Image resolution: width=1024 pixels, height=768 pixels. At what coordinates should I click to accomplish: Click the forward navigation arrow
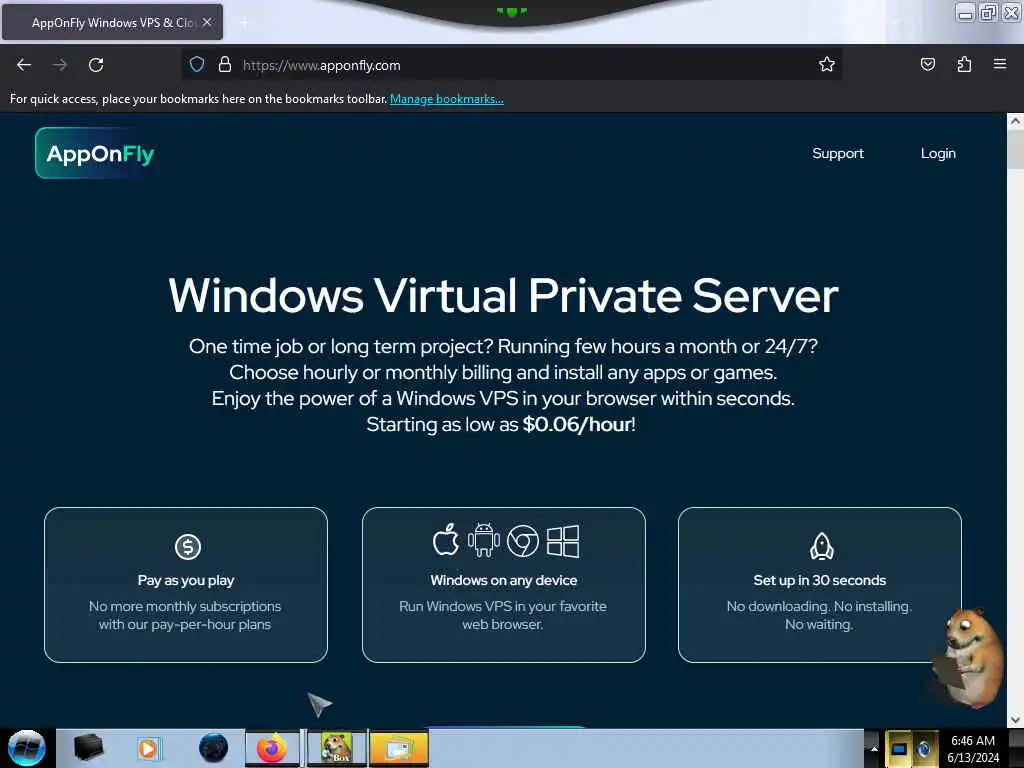pyautogui.click(x=60, y=65)
